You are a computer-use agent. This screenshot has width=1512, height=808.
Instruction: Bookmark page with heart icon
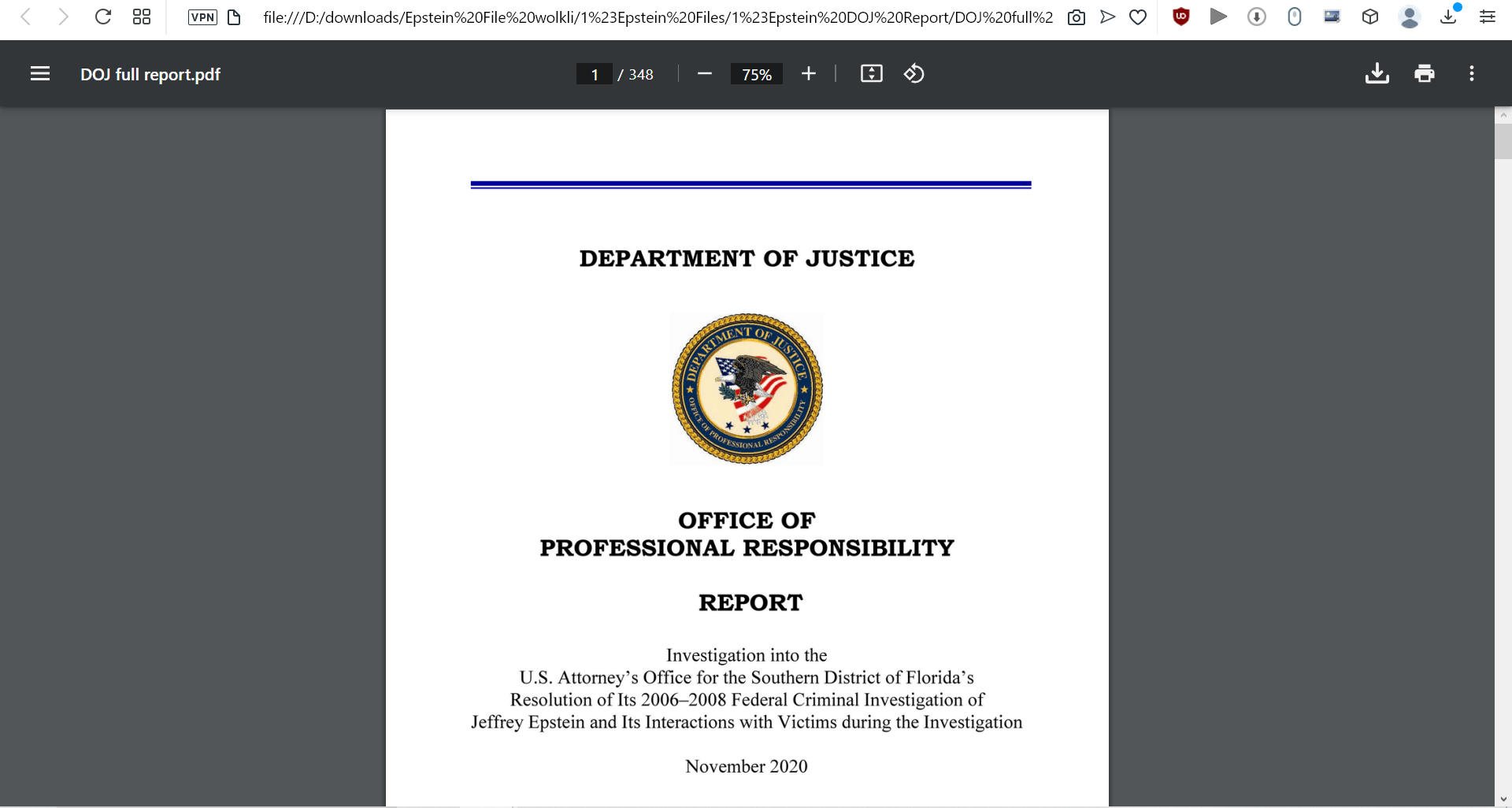coord(1138,17)
